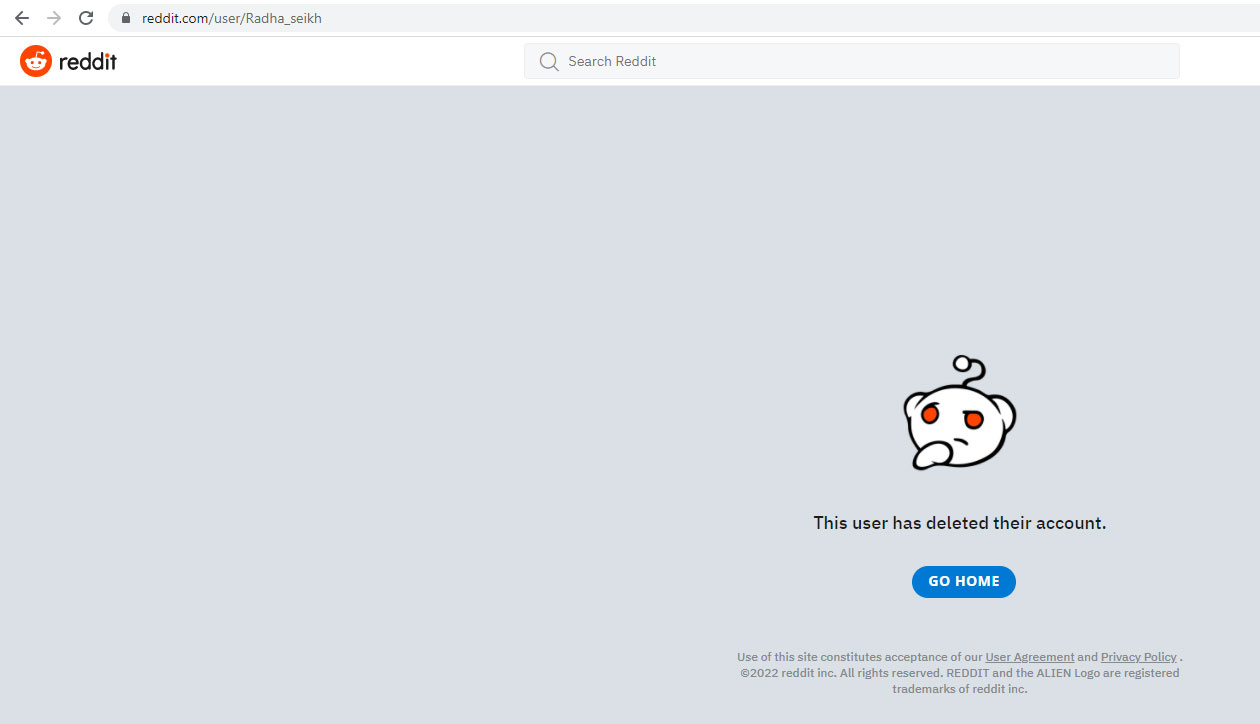Select the address bar URL
The image size is (1260, 724).
click(x=232, y=18)
